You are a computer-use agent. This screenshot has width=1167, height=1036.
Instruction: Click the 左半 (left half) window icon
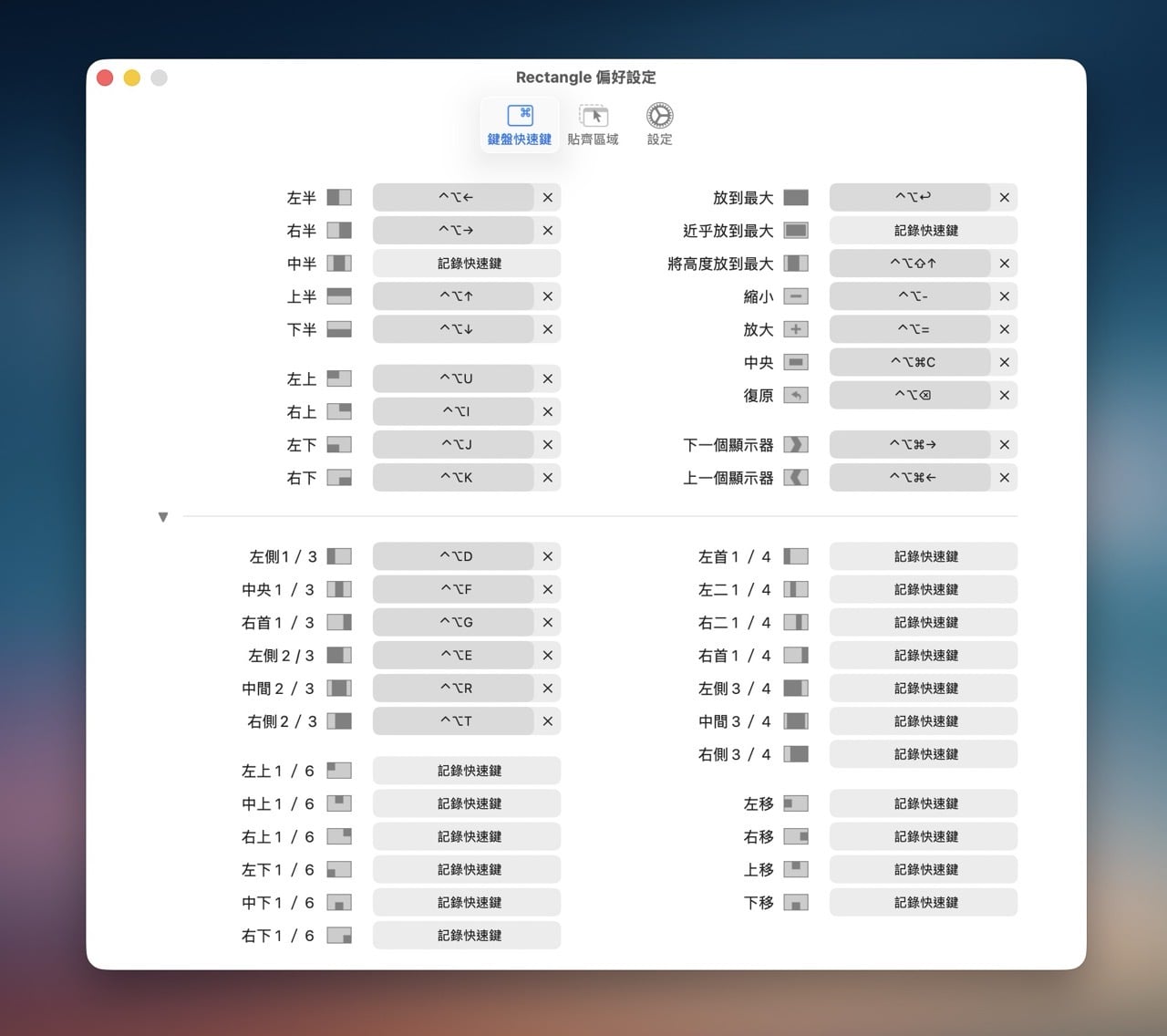[339, 198]
